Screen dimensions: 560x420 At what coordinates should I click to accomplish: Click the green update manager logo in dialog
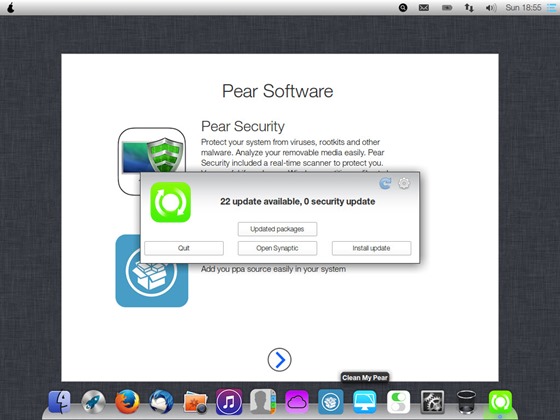coord(171,202)
